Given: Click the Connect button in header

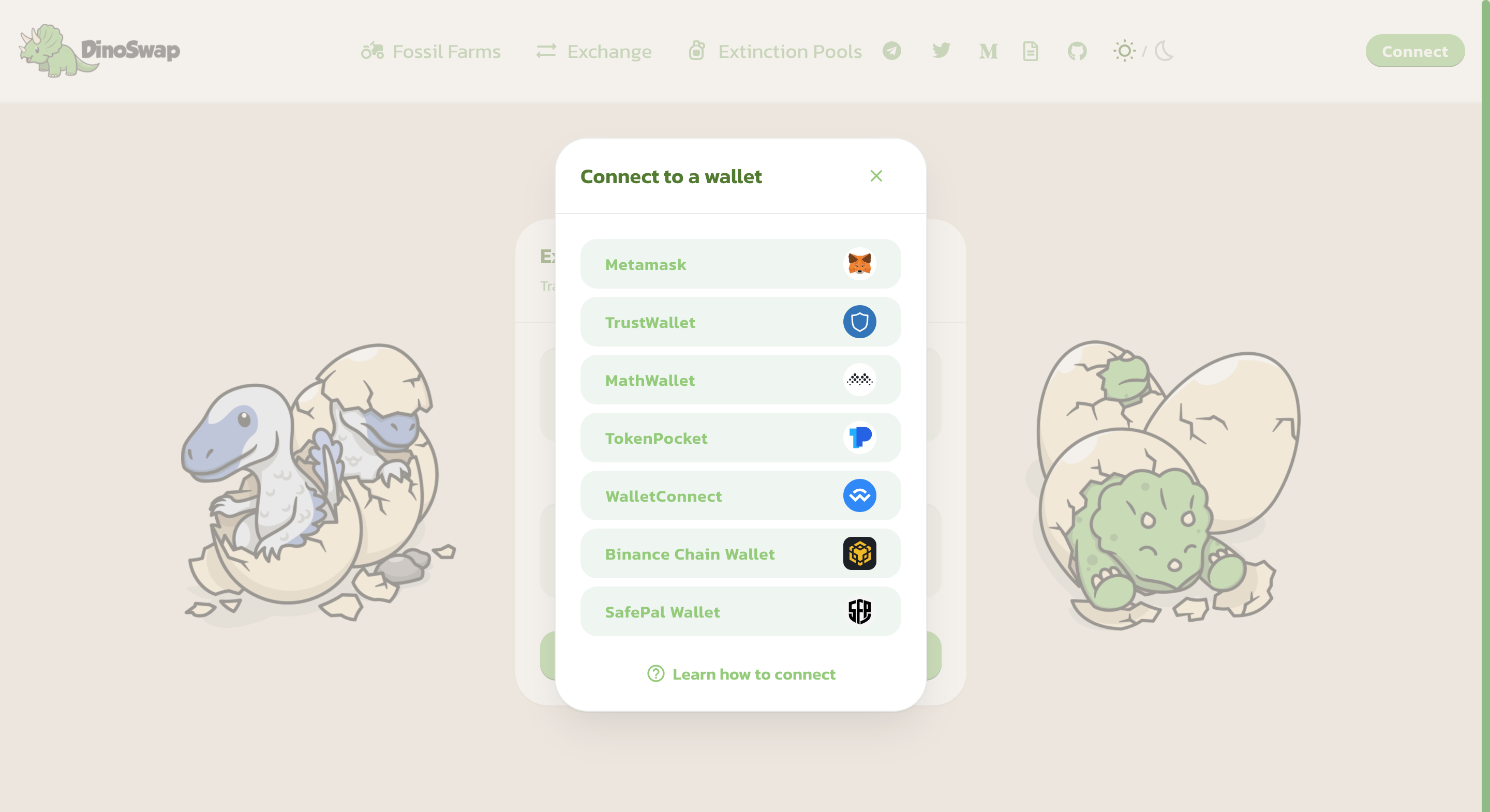Looking at the screenshot, I should click(x=1414, y=51).
